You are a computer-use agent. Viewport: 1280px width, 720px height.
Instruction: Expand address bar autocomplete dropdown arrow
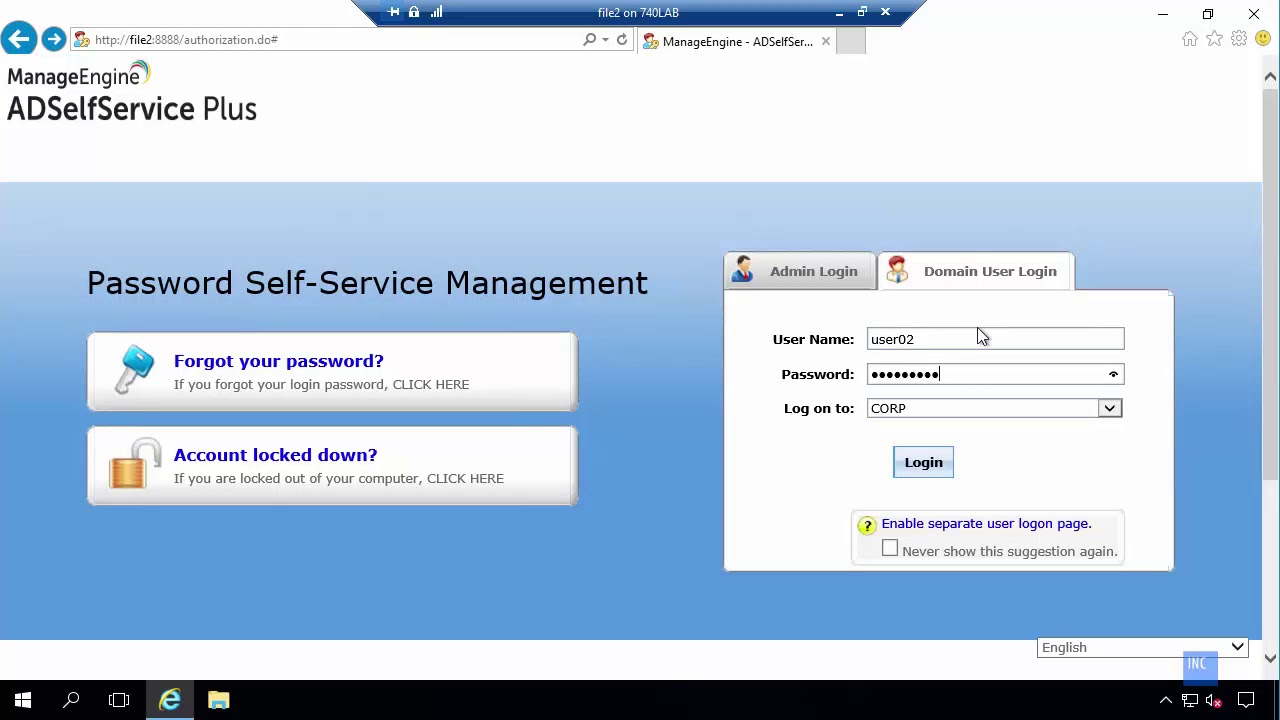pos(605,40)
